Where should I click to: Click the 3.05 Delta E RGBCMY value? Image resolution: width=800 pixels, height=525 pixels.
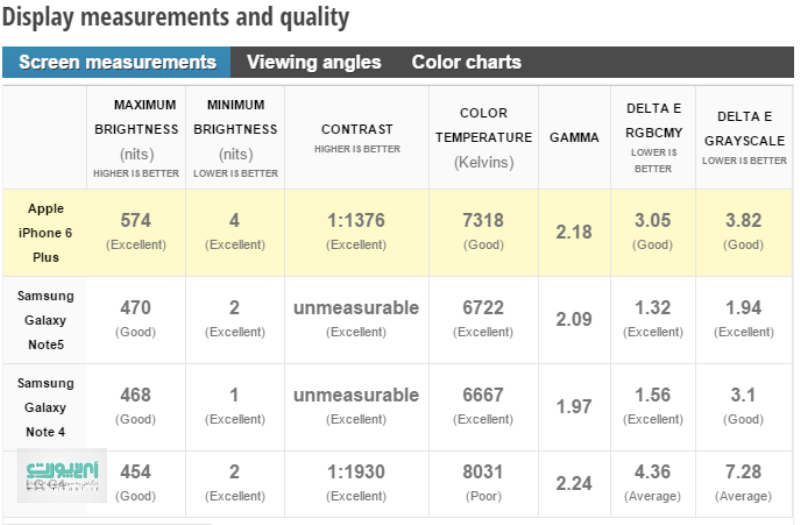(x=653, y=220)
